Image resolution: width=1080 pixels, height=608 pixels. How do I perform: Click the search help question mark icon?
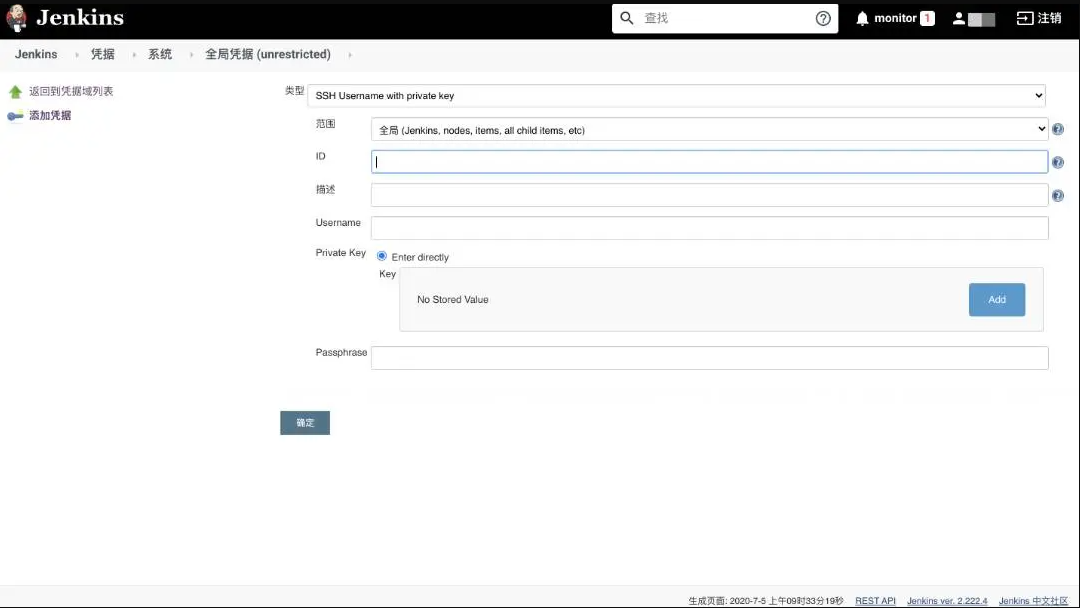(x=823, y=18)
